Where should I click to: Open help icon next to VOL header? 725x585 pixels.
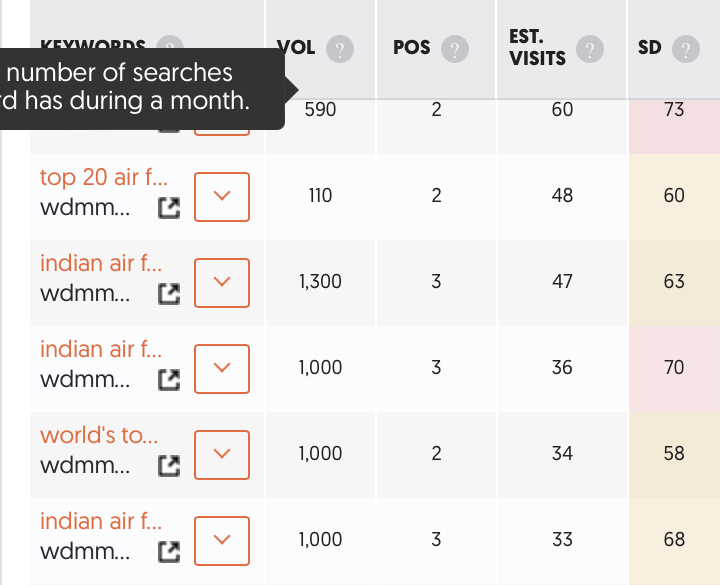click(x=340, y=49)
